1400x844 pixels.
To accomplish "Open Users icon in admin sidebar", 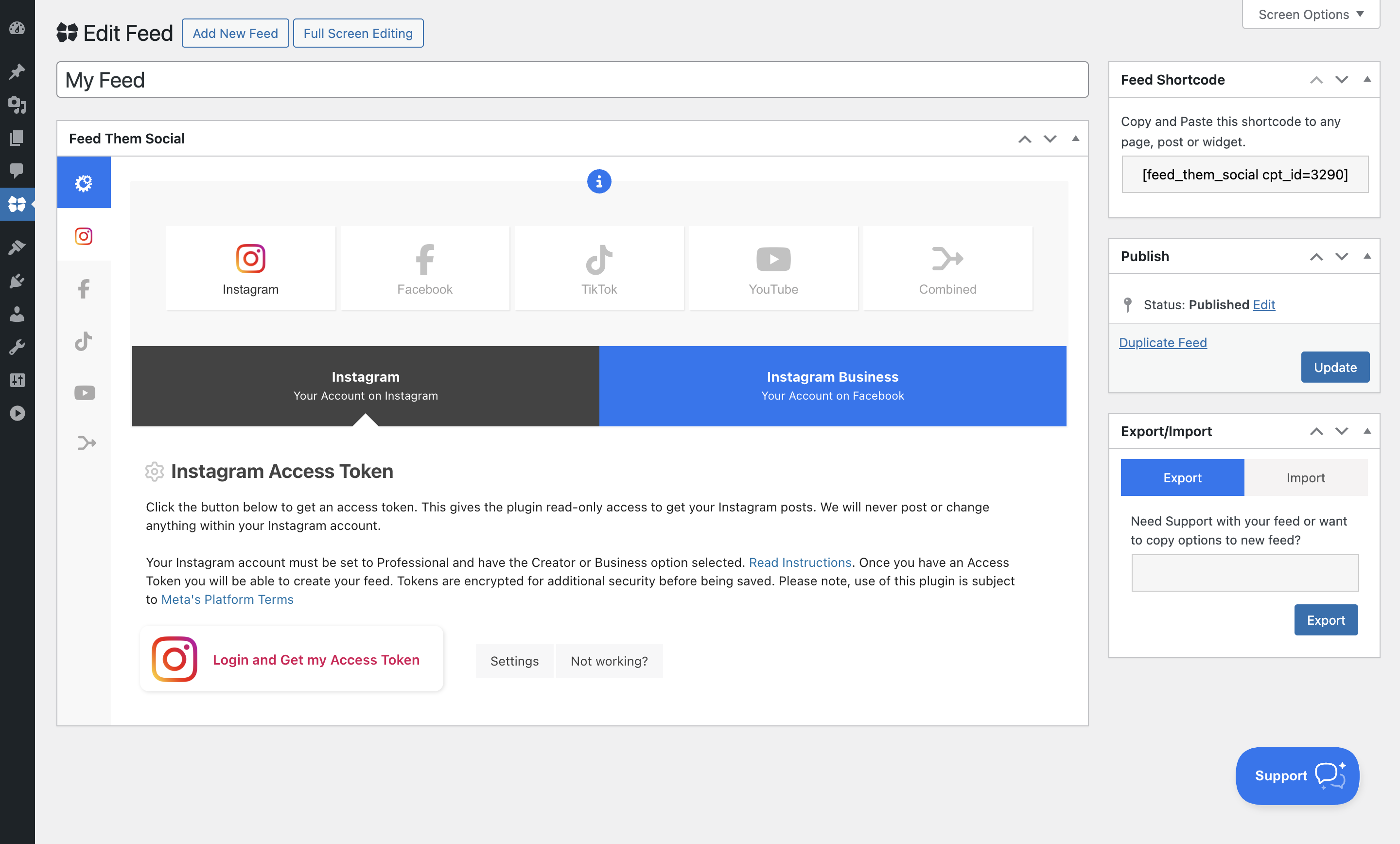I will click(17, 314).
